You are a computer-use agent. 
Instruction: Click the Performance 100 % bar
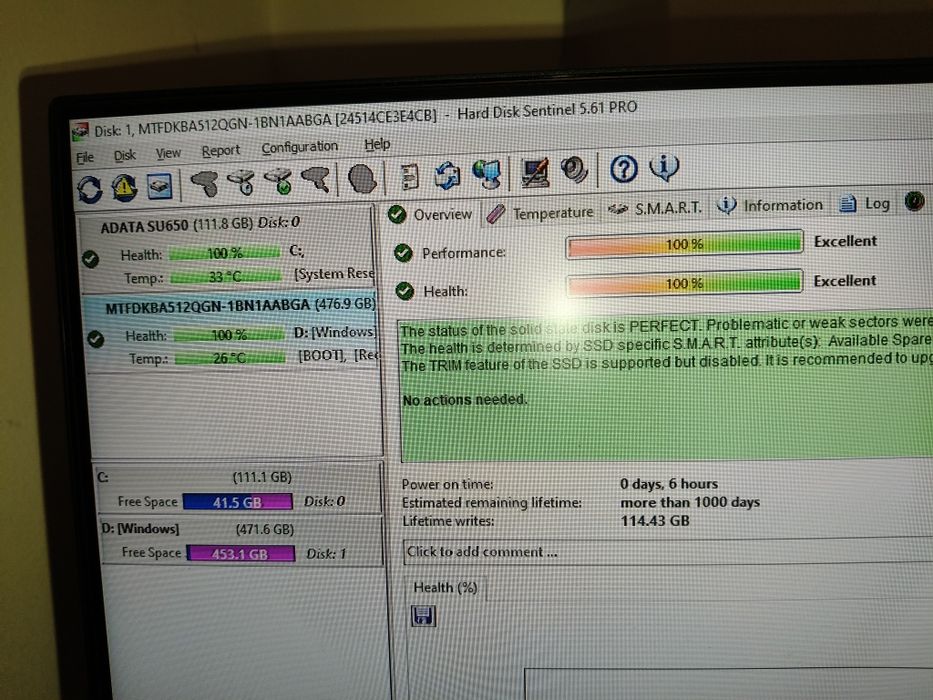pos(684,244)
